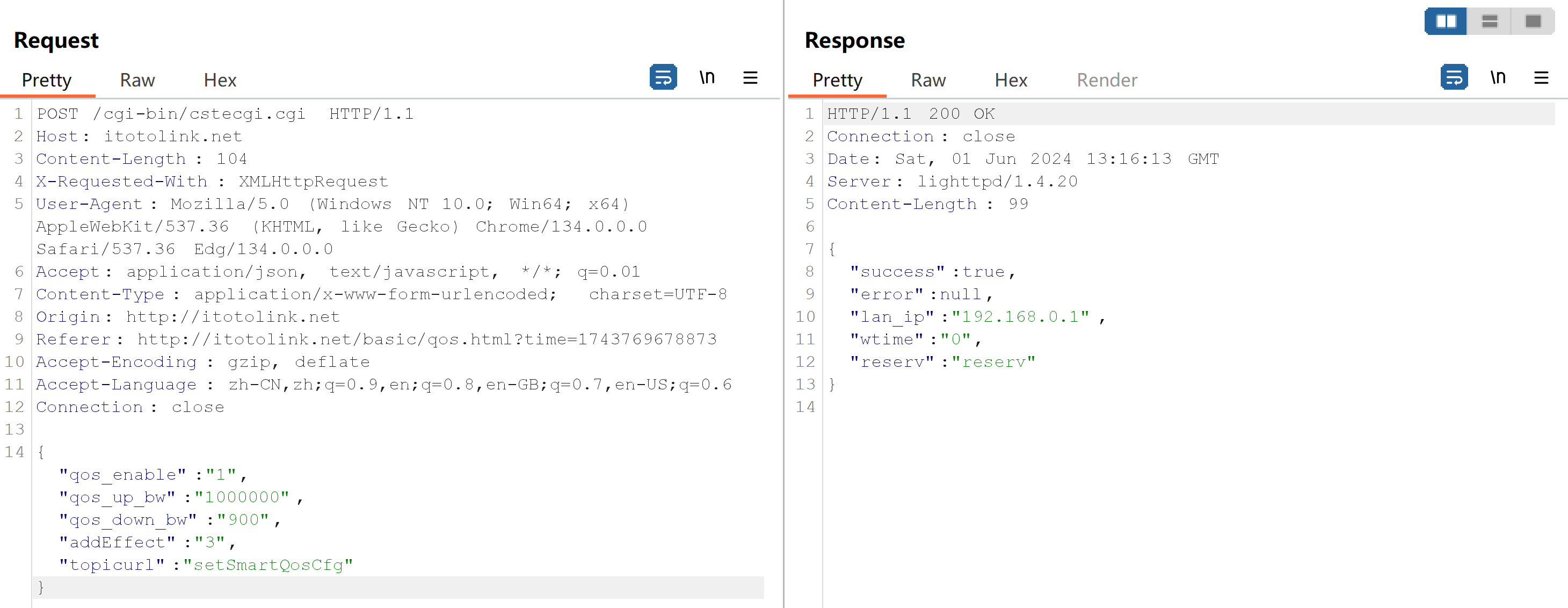Select the Response Pretty tab
The height and width of the screenshot is (608, 1568).
(837, 79)
